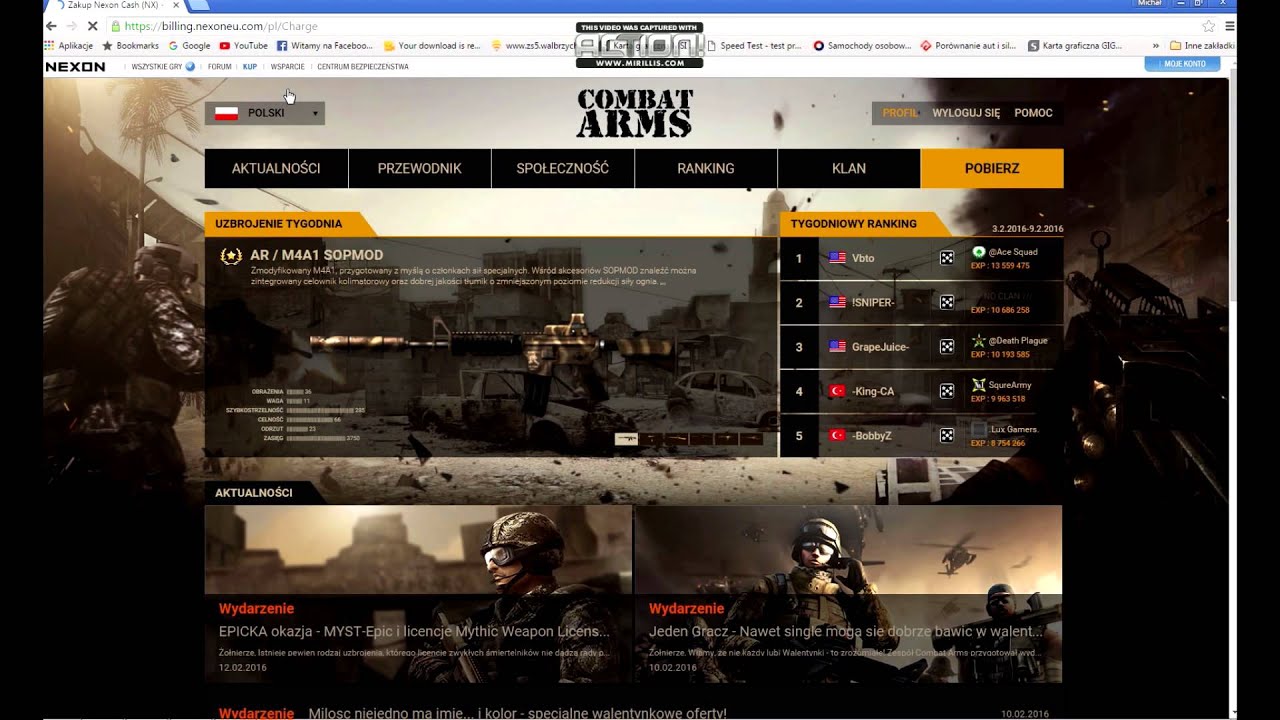Viewport: 1280px width, 720px height.
Task: Click player name GrapeJuice- in ranking
Action: (880, 347)
